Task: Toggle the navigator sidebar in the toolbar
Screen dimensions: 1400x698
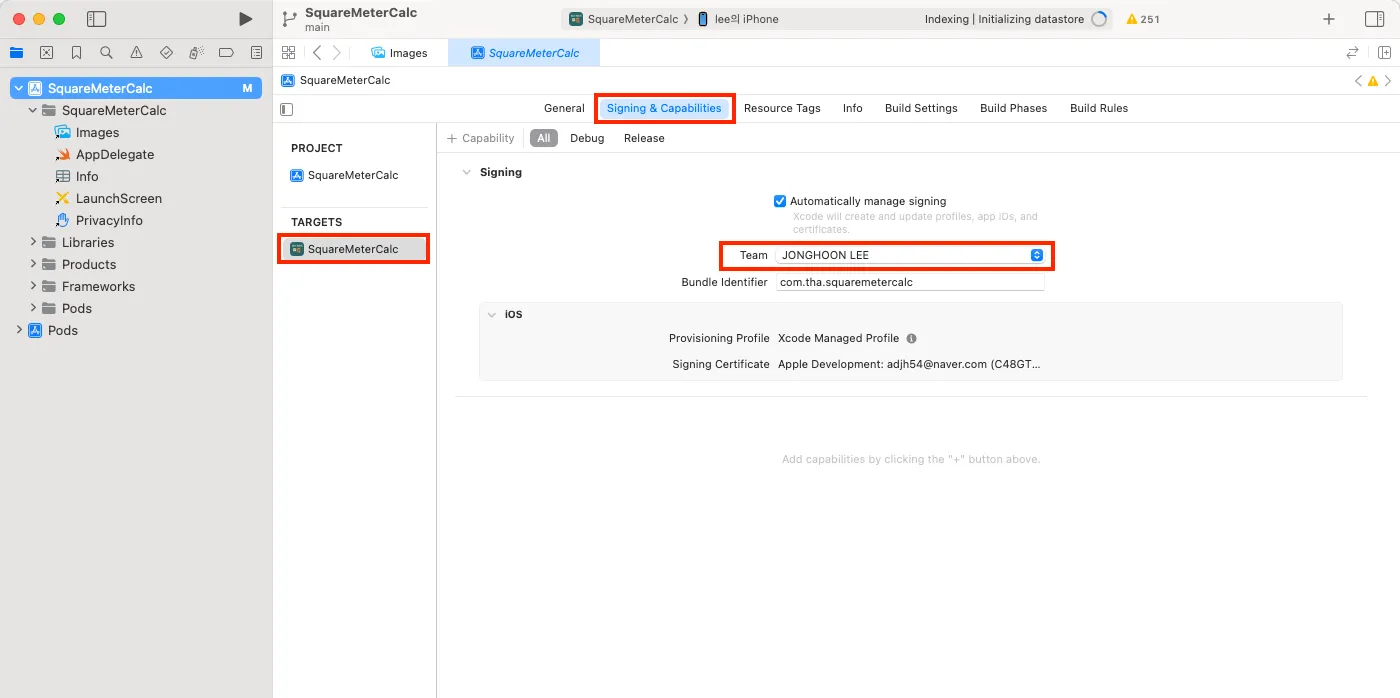Action: pyautogui.click(x=97, y=19)
